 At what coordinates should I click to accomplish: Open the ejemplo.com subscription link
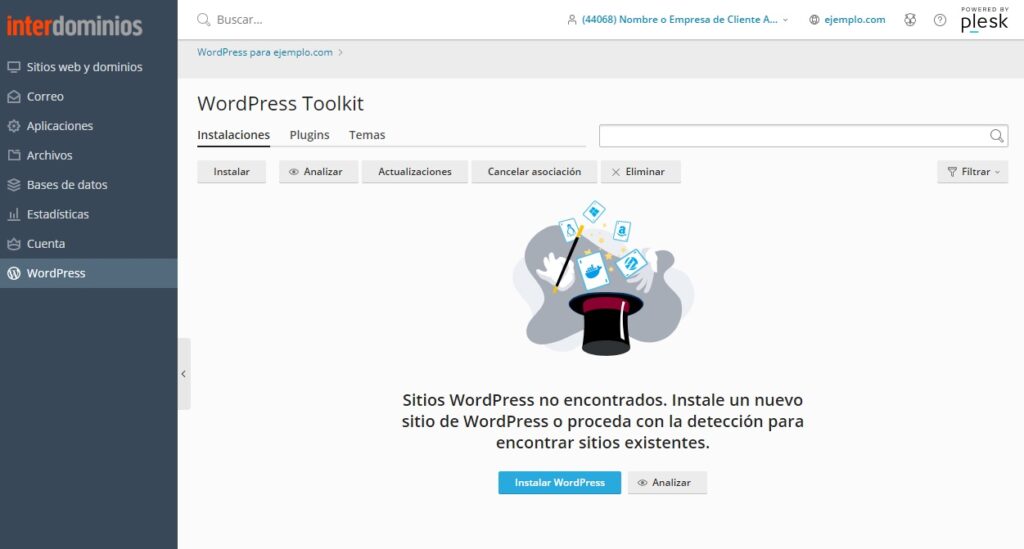pyautogui.click(x=854, y=20)
